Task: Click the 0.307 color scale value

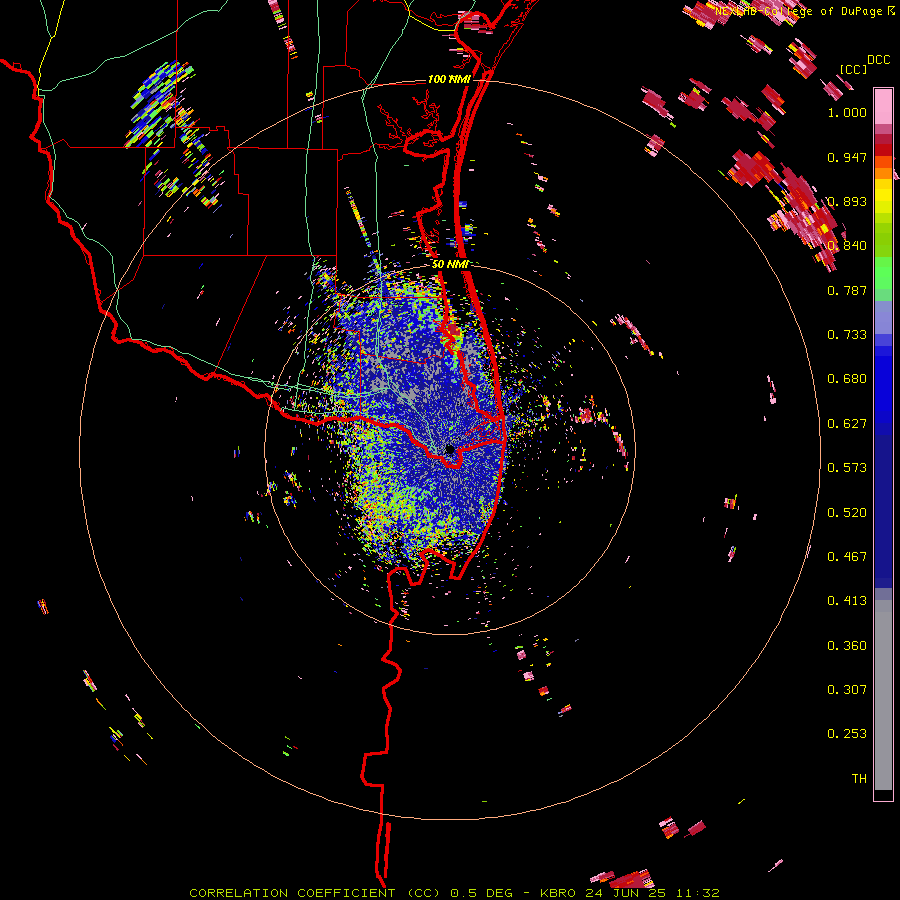Action: pyautogui.click(x=847, y=690)
